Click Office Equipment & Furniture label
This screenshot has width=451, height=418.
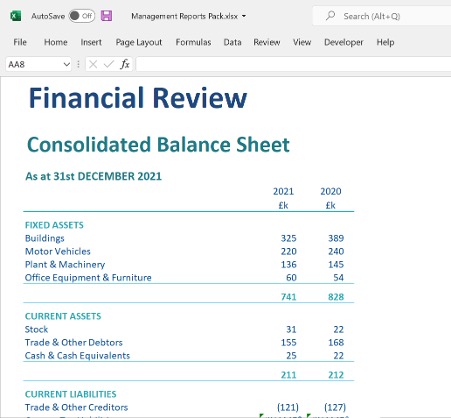coord(88,278)
